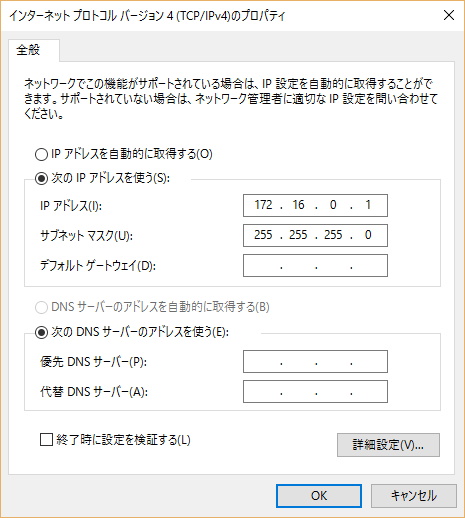This screenshot has height=518, width=465.
Task: Click the キャンセル button
Action: click(414, 496)
